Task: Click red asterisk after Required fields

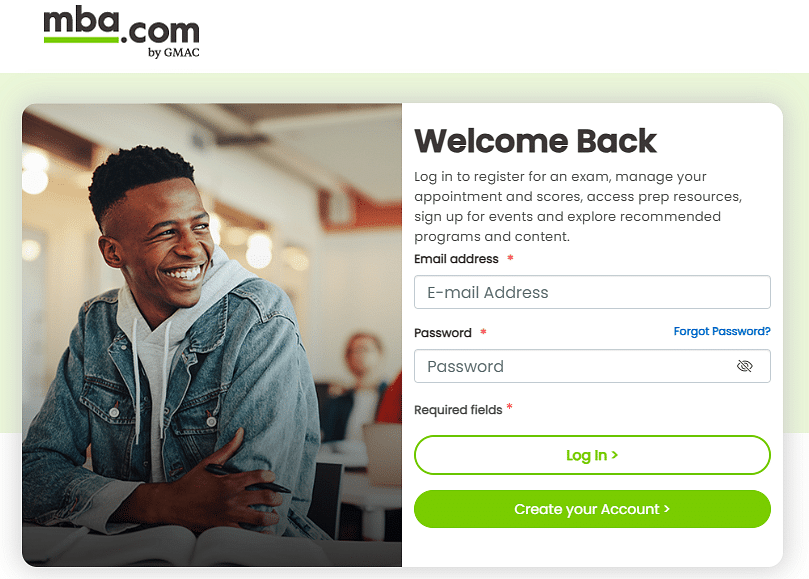Action: (509, 407)
